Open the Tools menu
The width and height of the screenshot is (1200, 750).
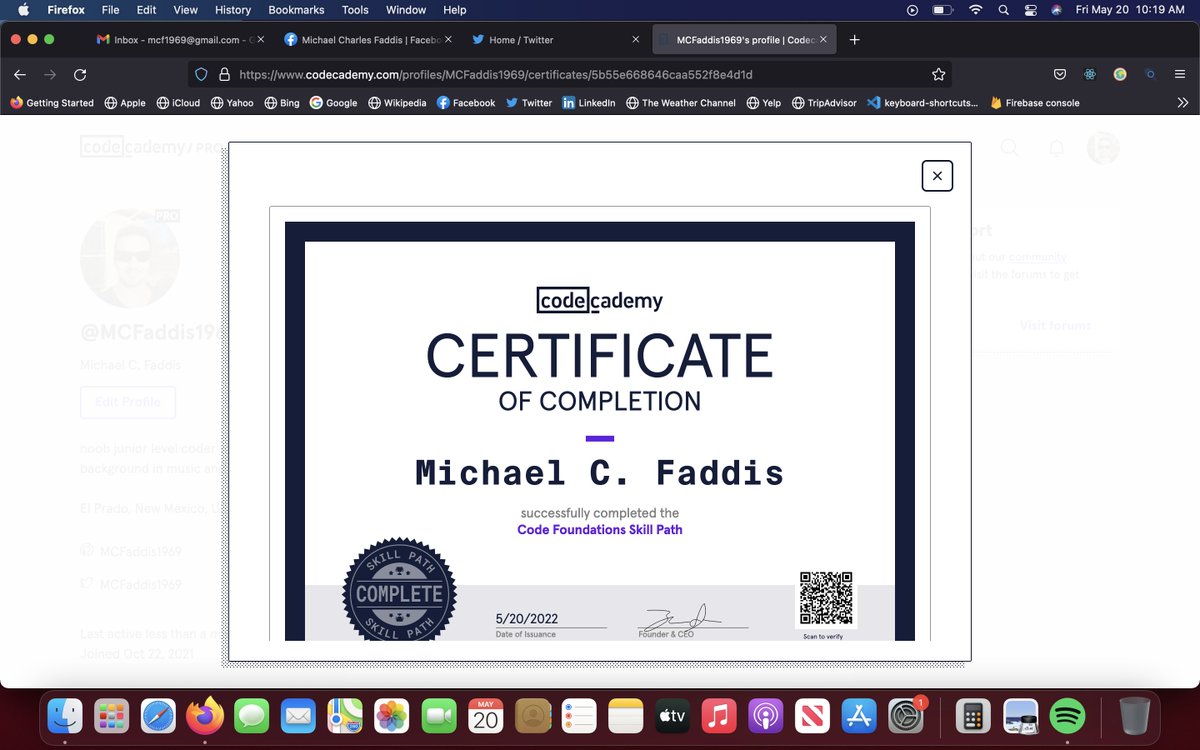coord(355,10)
